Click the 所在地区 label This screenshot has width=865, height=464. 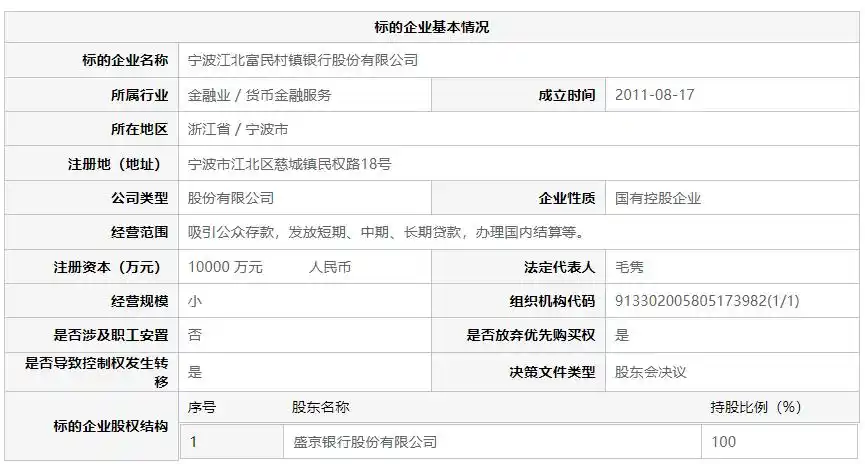pos(140,129)
